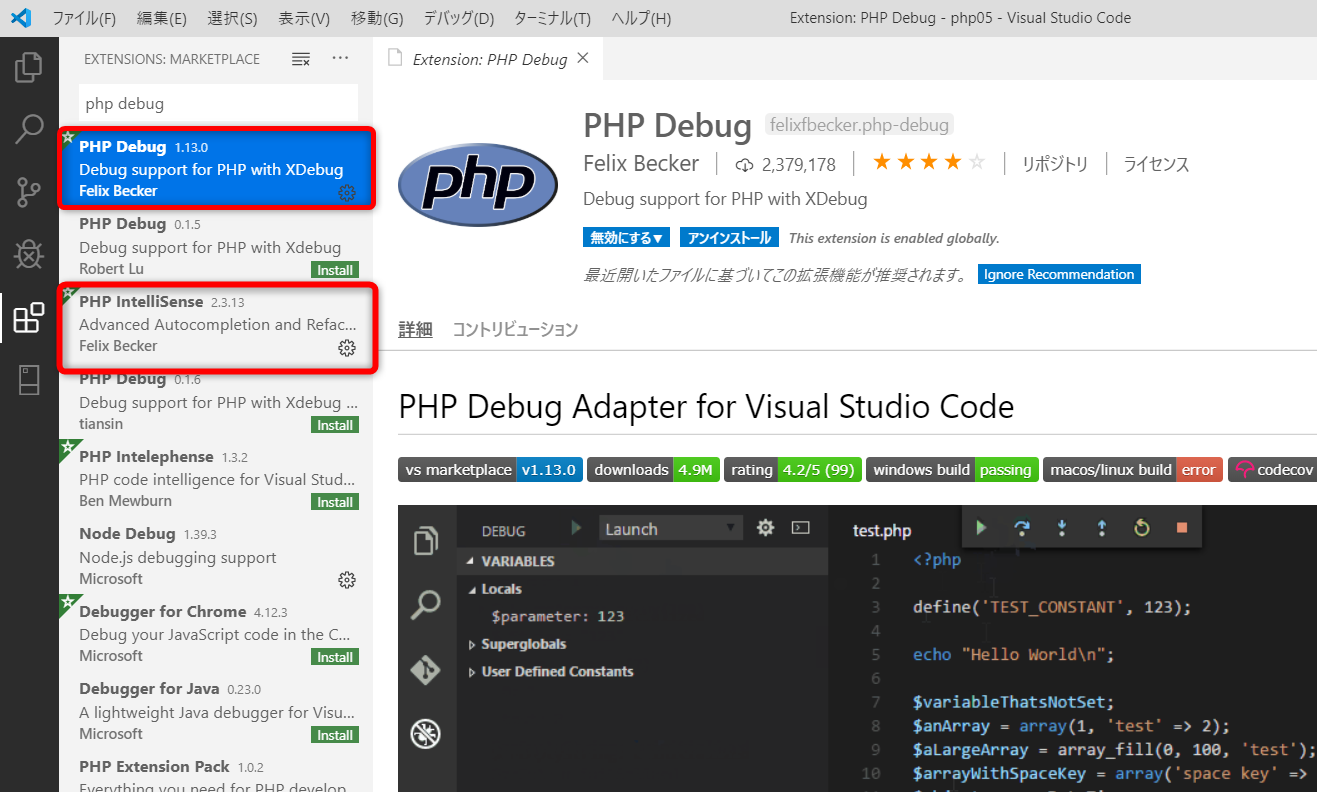Switch to the コントリビューション tab
The image size is (1317, 792).
click(515, 329)
